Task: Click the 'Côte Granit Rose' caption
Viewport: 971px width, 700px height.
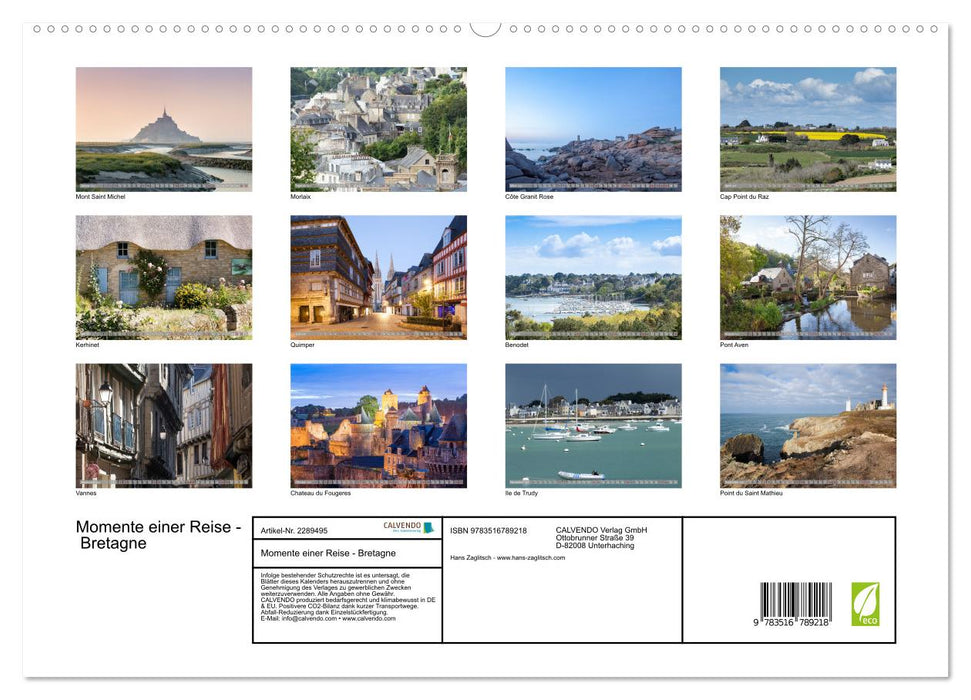Action: [529, 196]
